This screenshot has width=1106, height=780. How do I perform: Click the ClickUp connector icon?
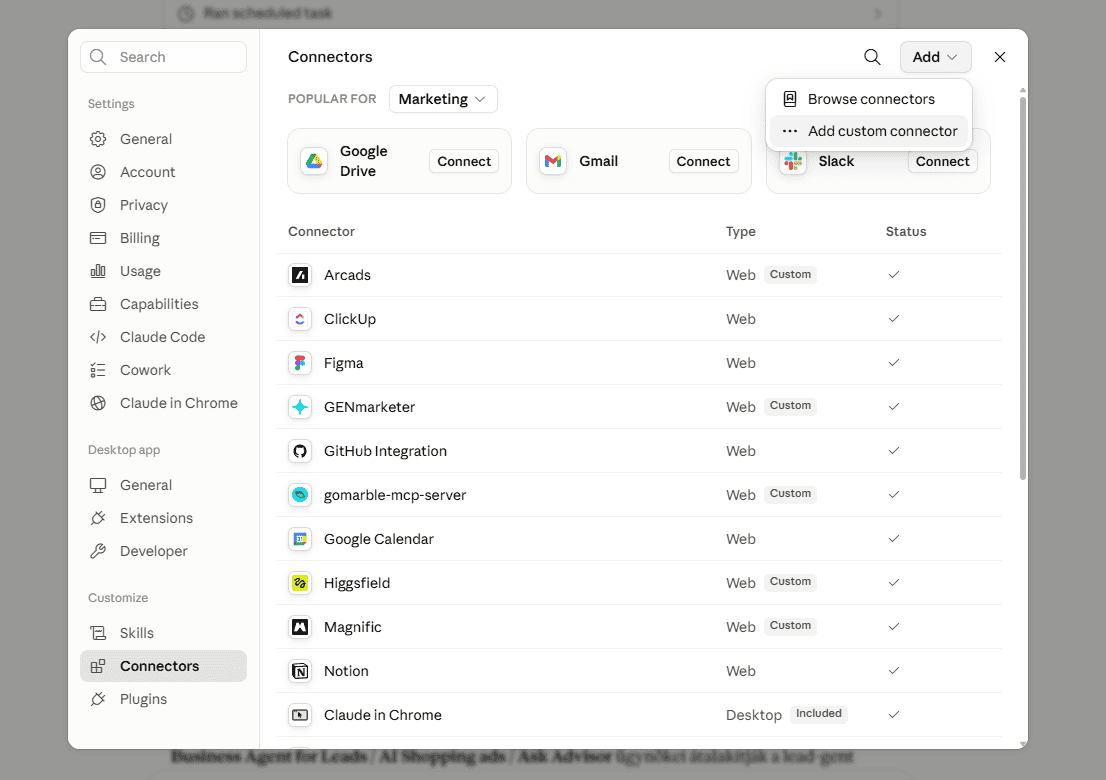click(x=300, y=319)
